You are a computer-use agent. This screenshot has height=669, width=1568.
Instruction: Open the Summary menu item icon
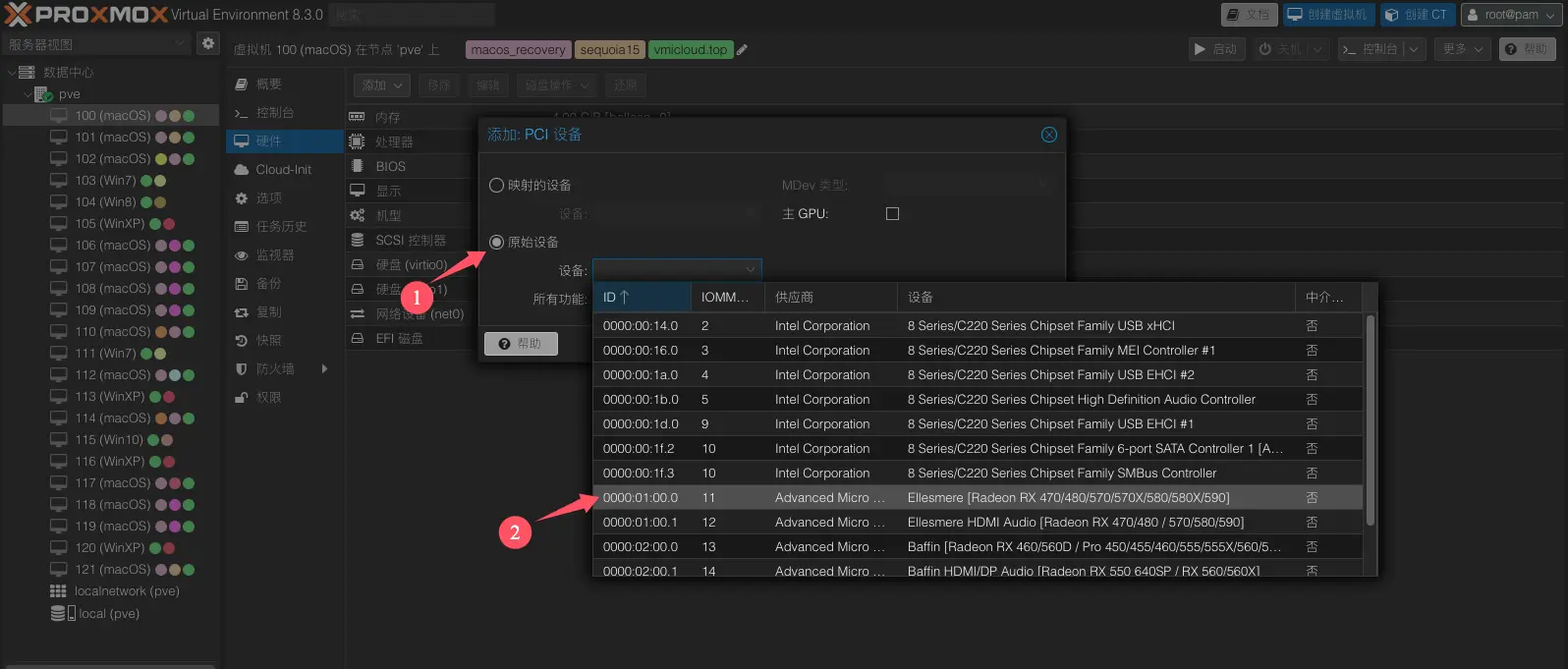coord(241,84)
